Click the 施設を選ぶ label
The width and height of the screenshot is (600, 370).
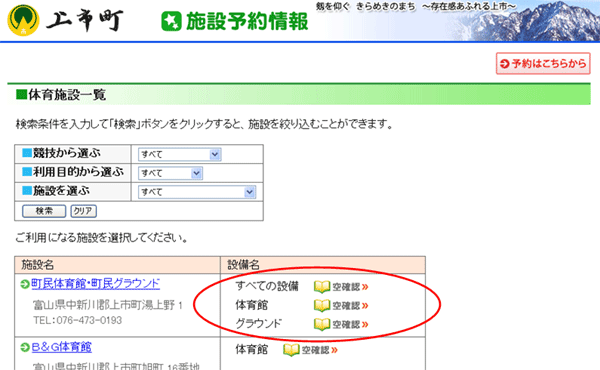point(61,191)
